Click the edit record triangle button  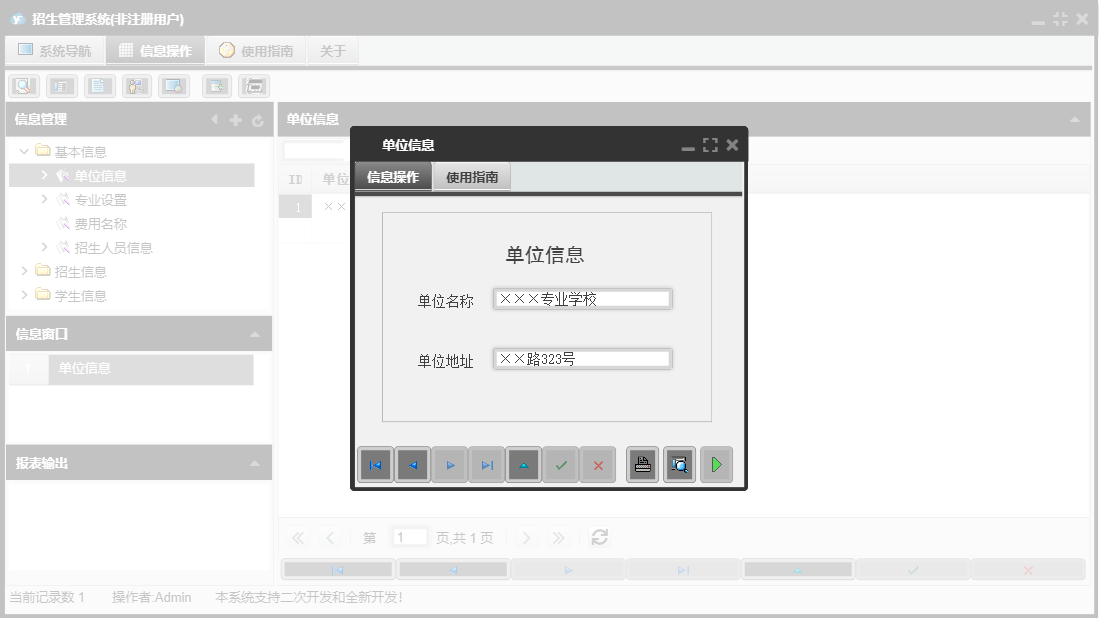point(524,464)
